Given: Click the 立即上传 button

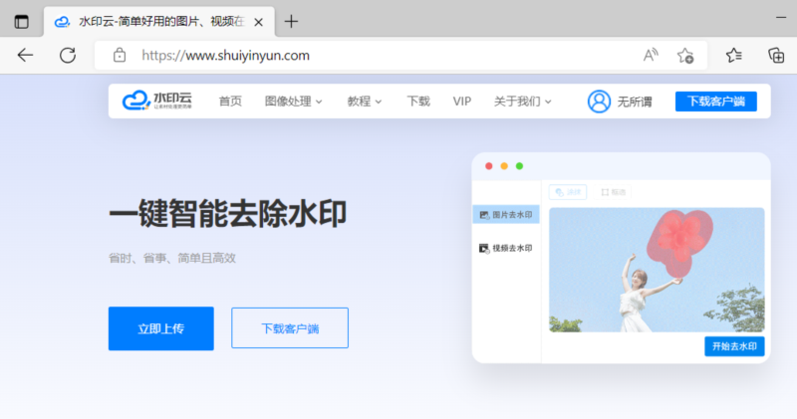Looking at the screenshot, I should click(x=160, y=328).
